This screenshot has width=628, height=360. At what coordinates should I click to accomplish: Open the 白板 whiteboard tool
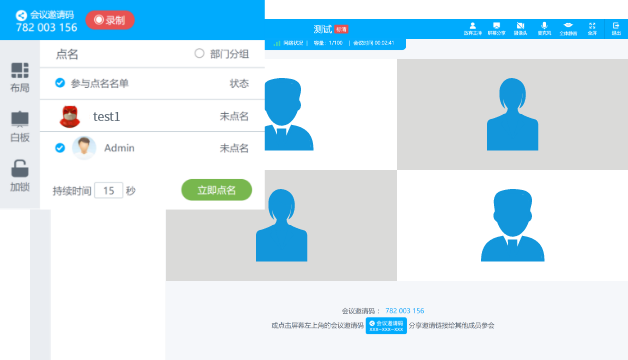pos(20,127)
